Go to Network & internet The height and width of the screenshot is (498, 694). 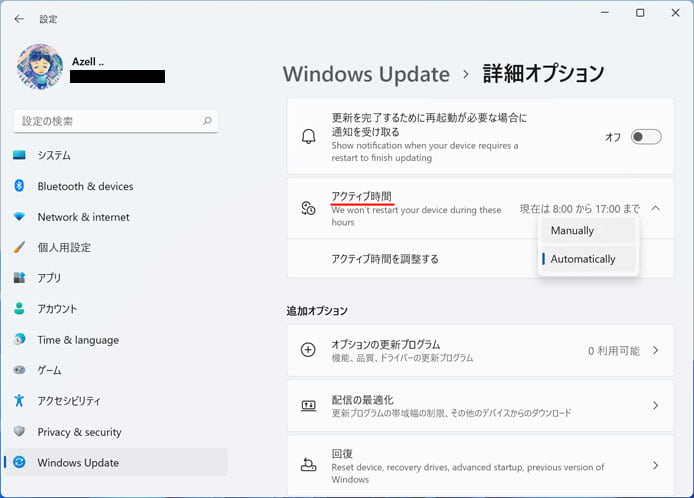116,217
